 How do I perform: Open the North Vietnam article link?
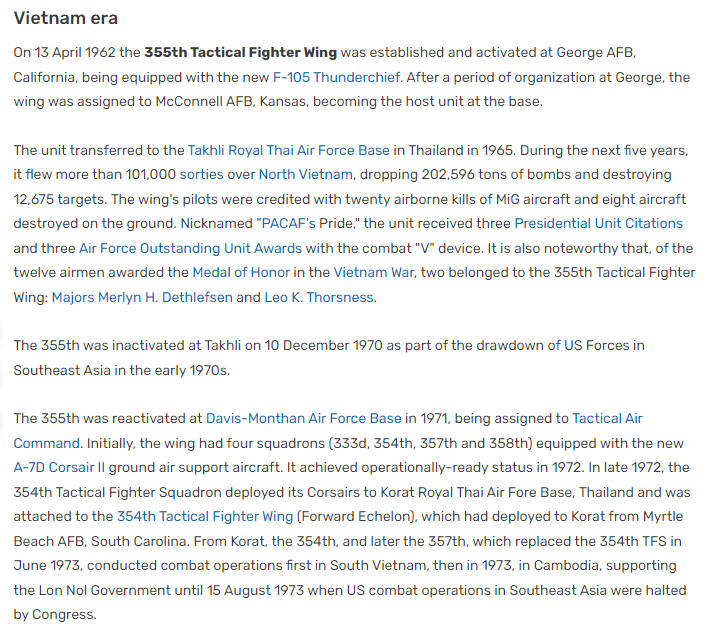(x=306, y=175)
